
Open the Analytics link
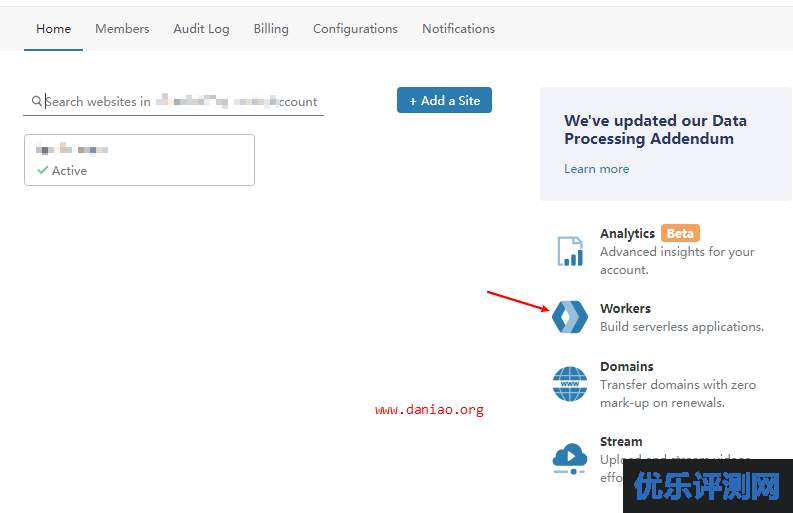(627, 233)
